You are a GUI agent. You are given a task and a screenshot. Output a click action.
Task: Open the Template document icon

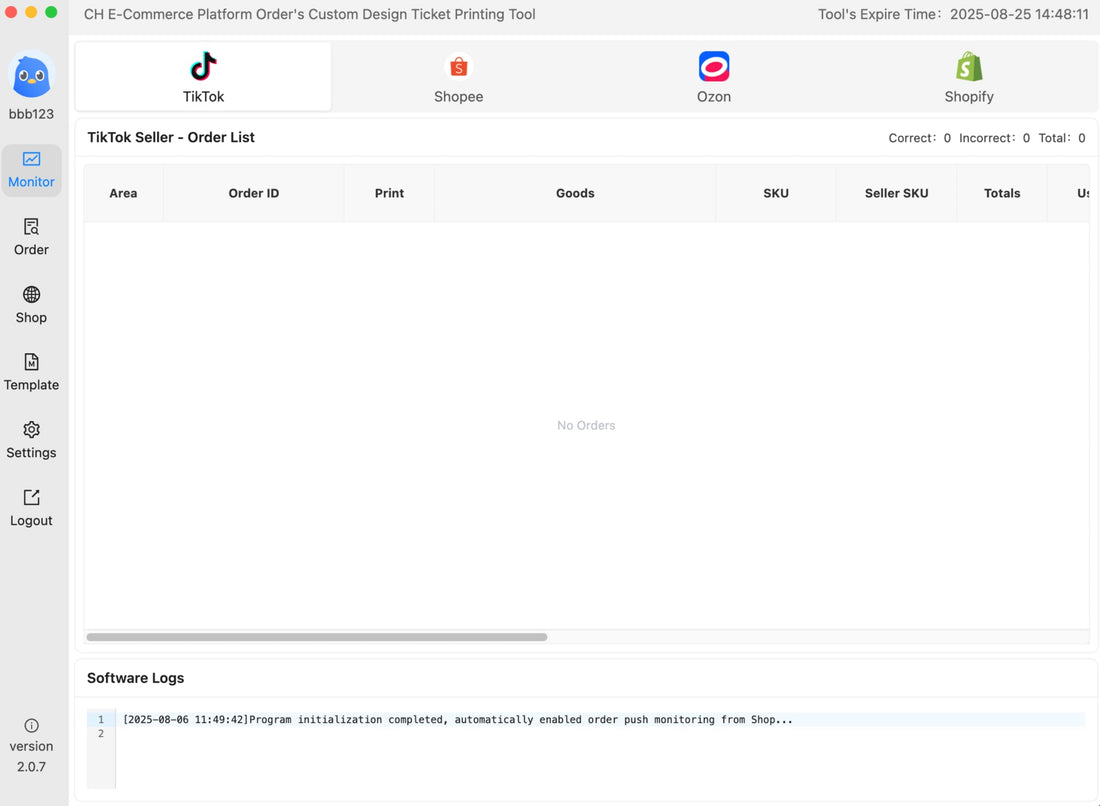[x=31, y=362]
